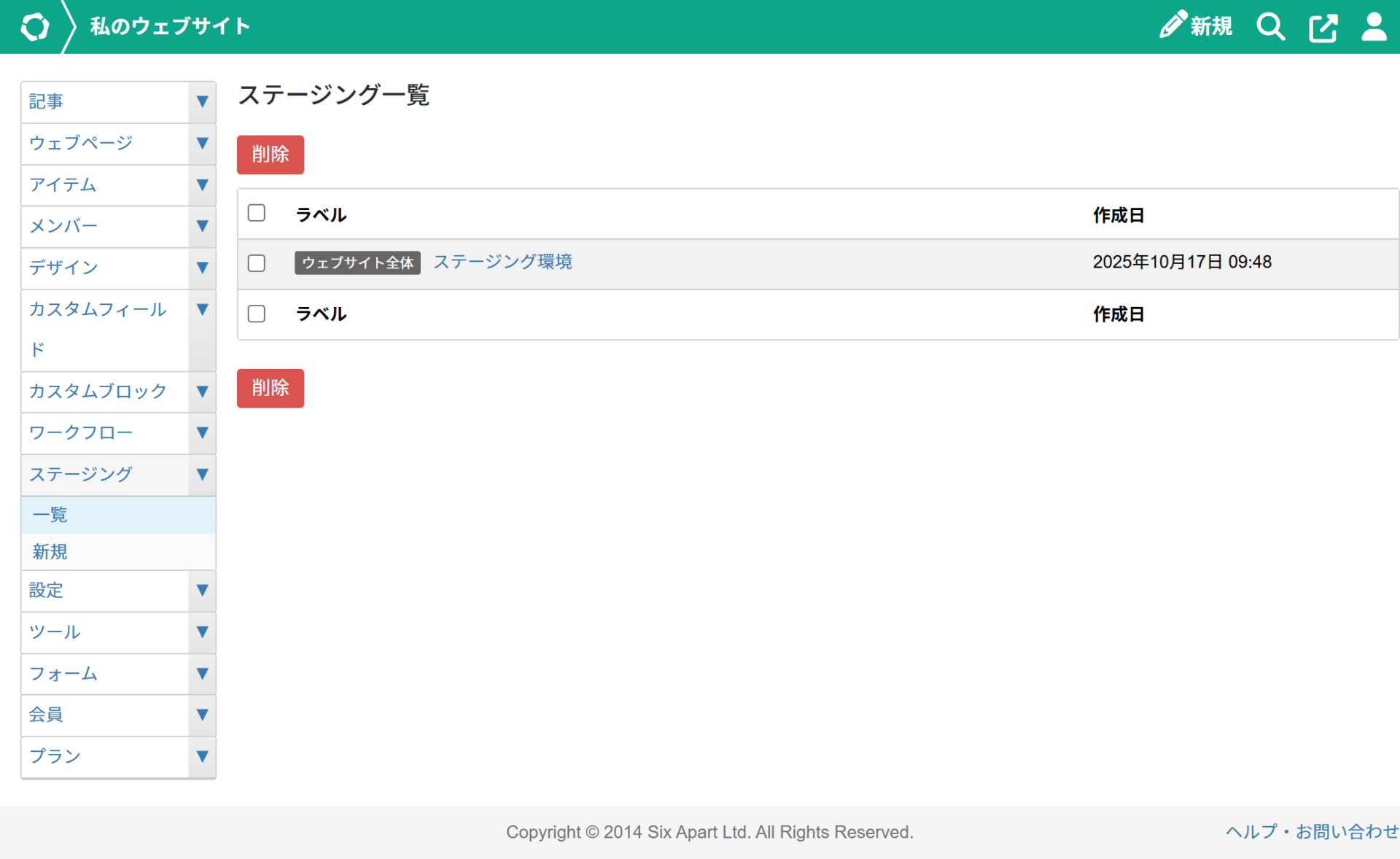Open site in new window icon
This screenshot has width=1400, height=859.
tap(1323, 28)
